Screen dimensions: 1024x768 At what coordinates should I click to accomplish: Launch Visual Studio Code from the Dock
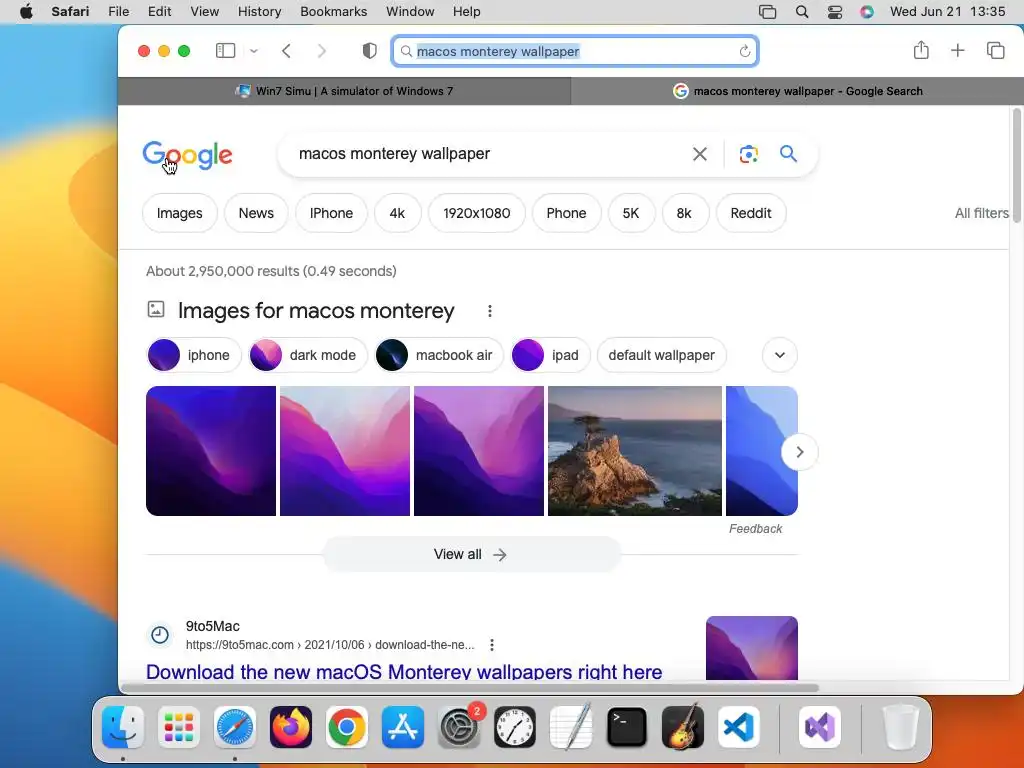click(x=739, y=727)
